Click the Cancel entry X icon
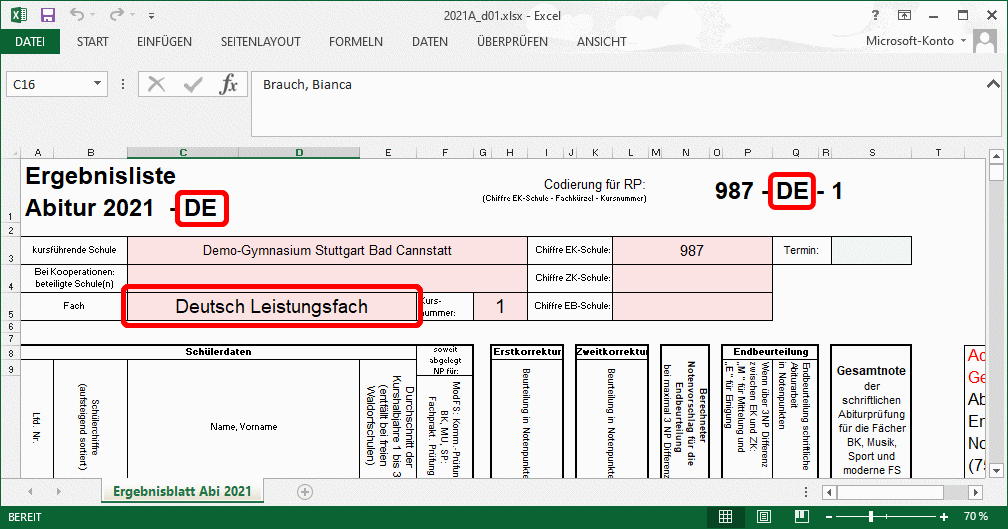 click(156, 85)
